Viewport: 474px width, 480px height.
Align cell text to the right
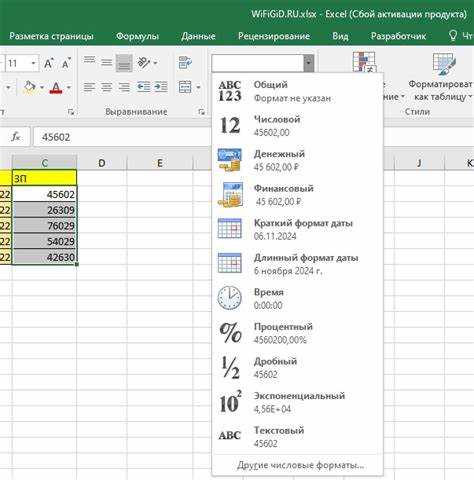pos(124,87)
